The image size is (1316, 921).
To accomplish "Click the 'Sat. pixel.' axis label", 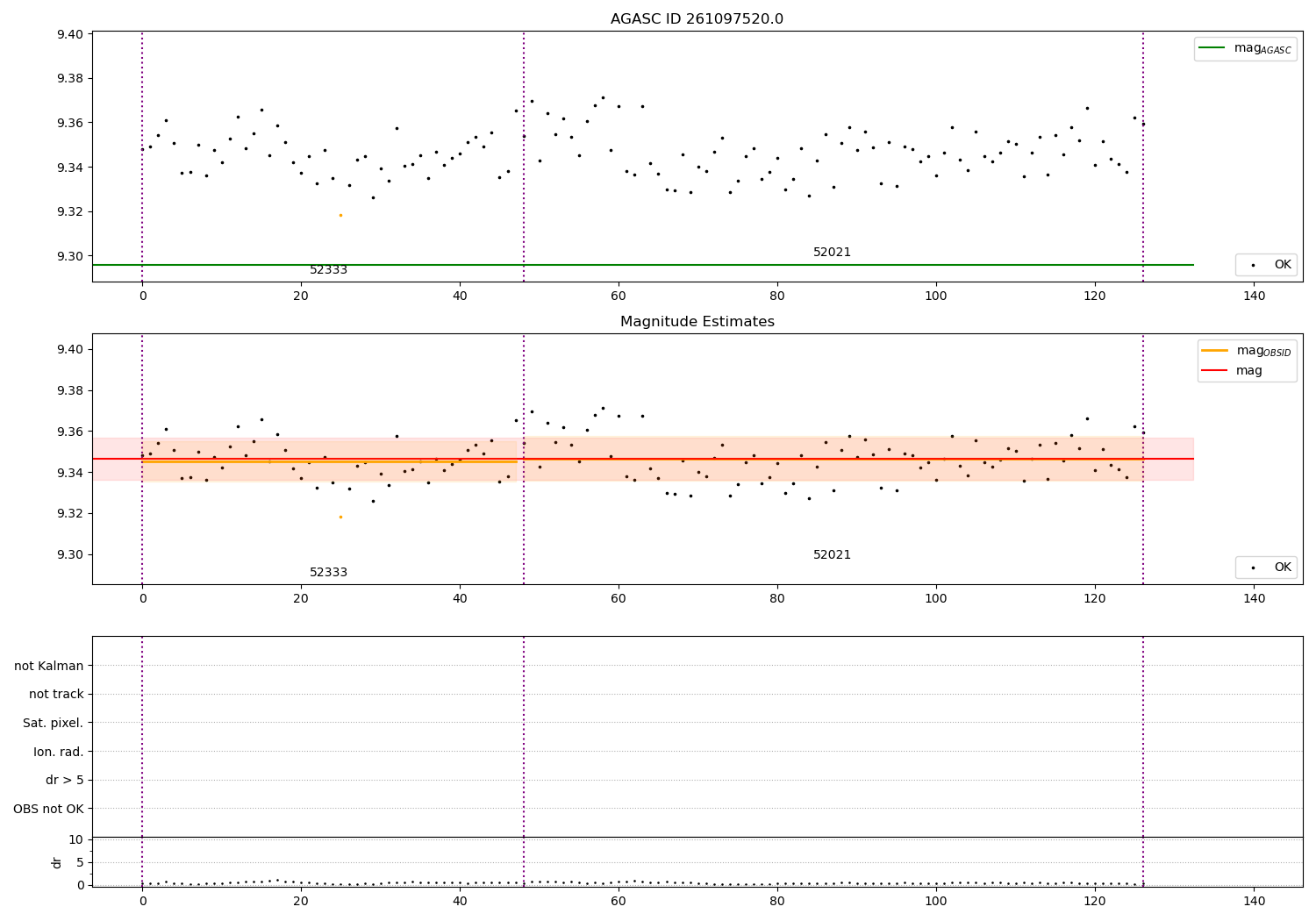I will [x=54, y=724].
